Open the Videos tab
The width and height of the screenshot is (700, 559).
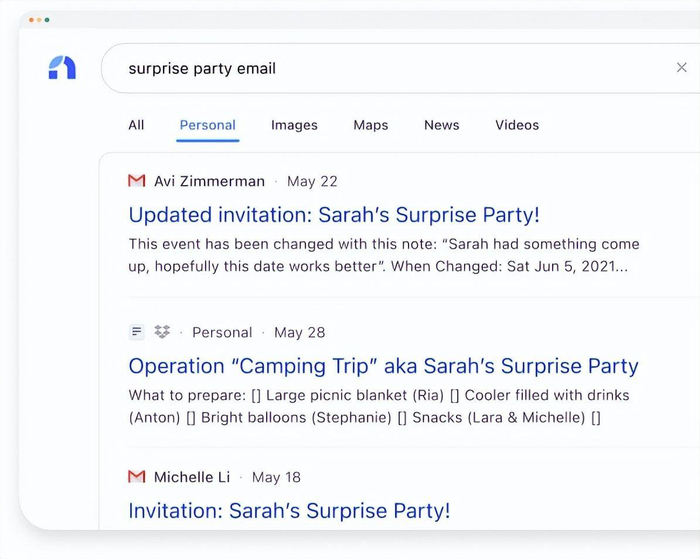(517, 125)
